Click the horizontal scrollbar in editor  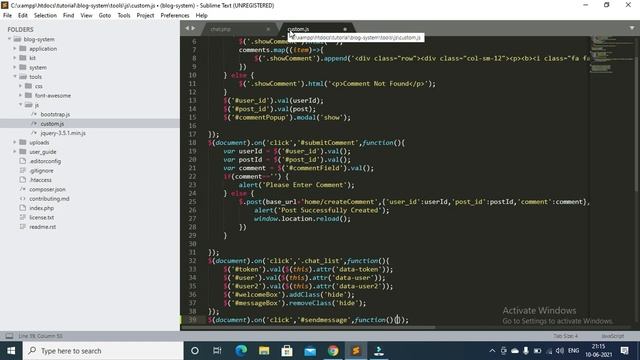pyautogui.click(x=308, y=327)
